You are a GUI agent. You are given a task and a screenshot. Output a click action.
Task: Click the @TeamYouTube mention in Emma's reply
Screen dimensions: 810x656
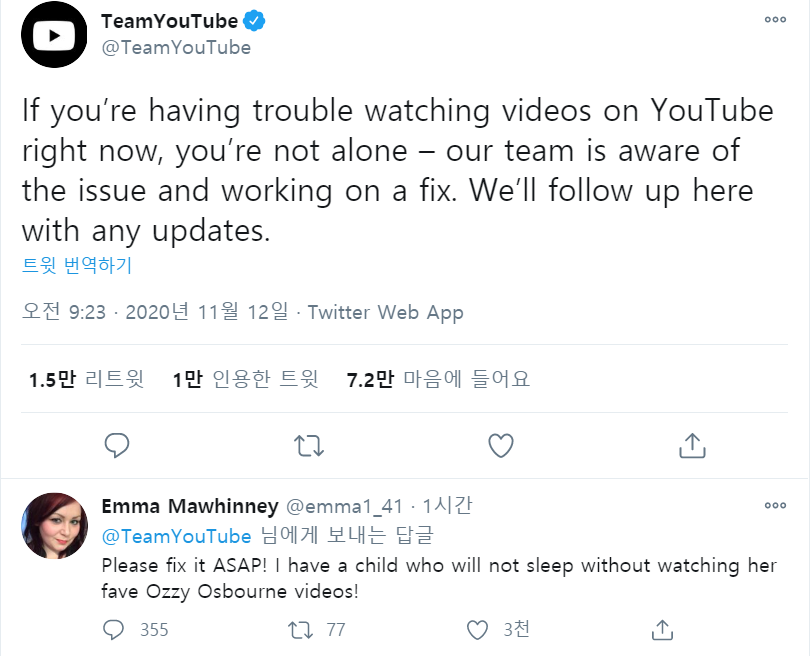coord(176,536)
